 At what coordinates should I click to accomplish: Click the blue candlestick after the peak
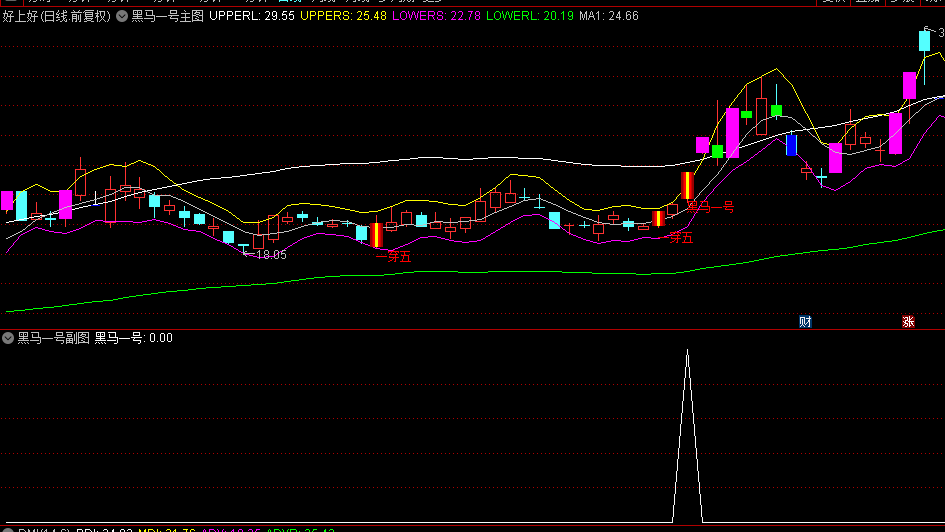[791, 145]
